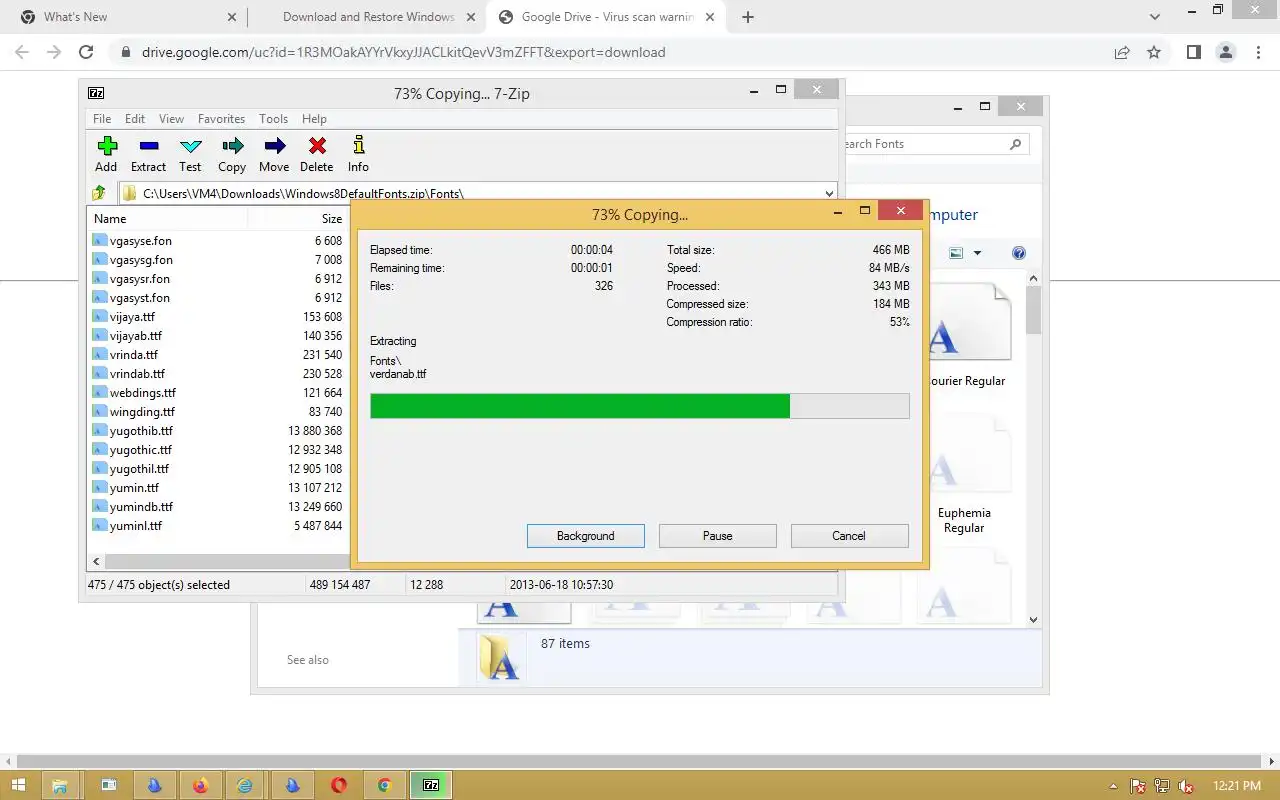Reload the page with Chrome's refresh icon
This screenshot has width=1280, height=800.
click(x=86, y=52)
